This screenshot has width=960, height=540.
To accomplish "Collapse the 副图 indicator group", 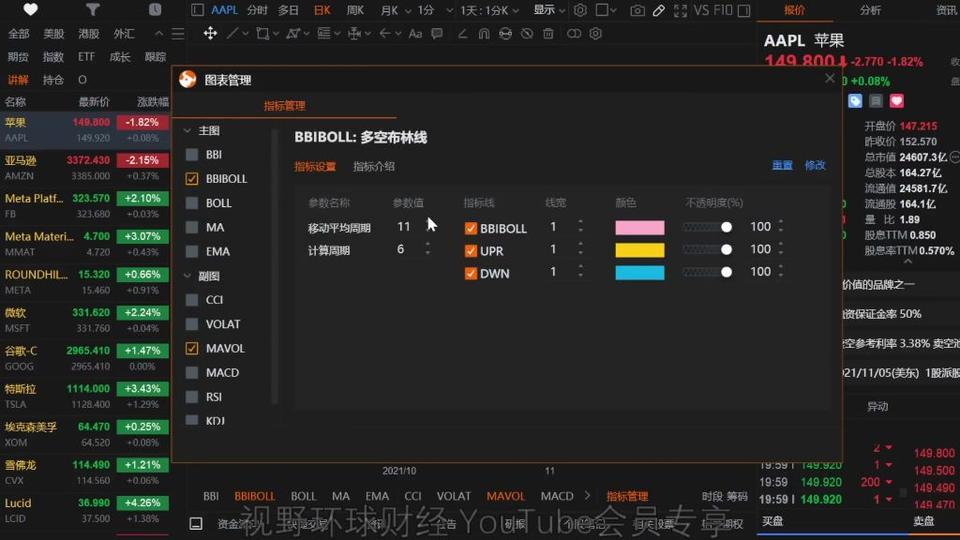I will pyautogui.click(x=187, y=276).
